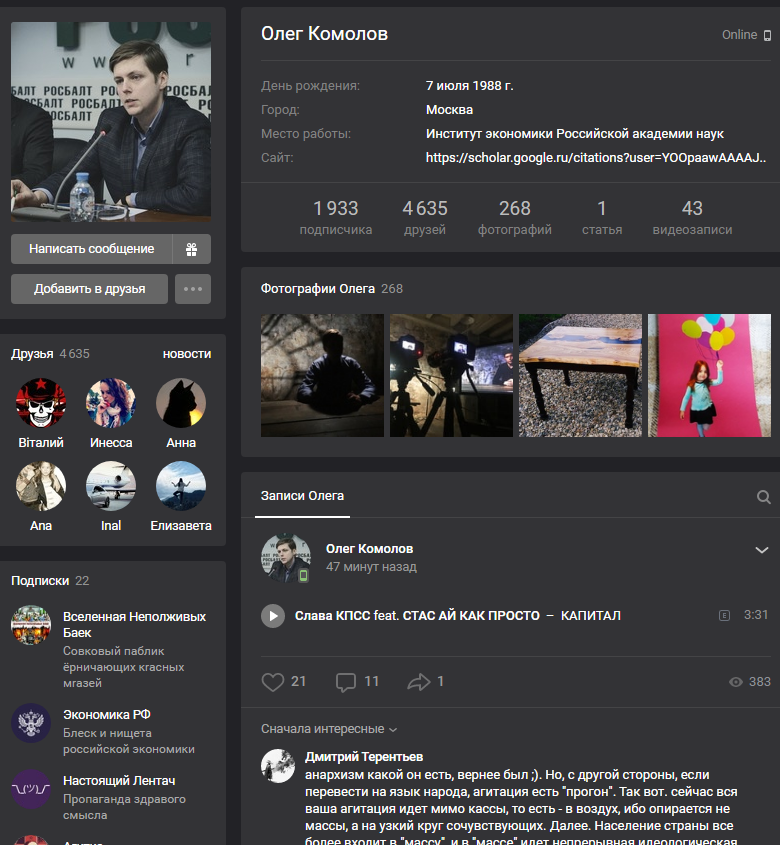780x845 pixels.
Task: Open Друзья section header
Action: (x=32, y=354)
